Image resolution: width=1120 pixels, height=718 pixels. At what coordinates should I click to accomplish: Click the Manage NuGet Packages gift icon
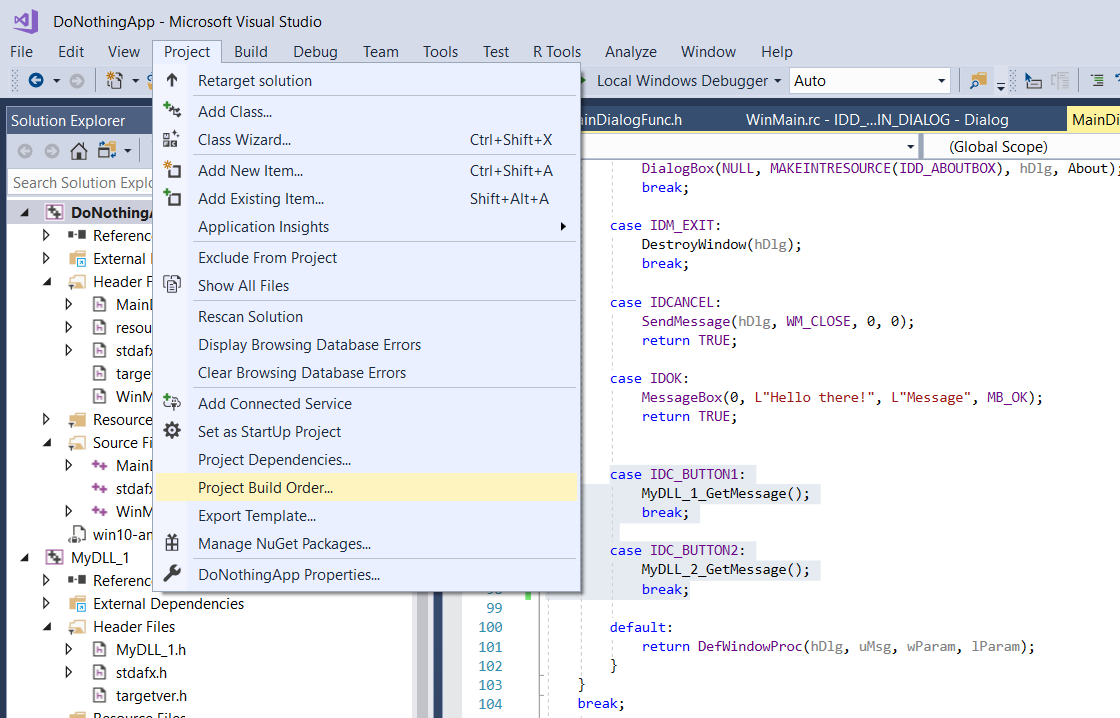pyautogui.click(x=172, y=543)
